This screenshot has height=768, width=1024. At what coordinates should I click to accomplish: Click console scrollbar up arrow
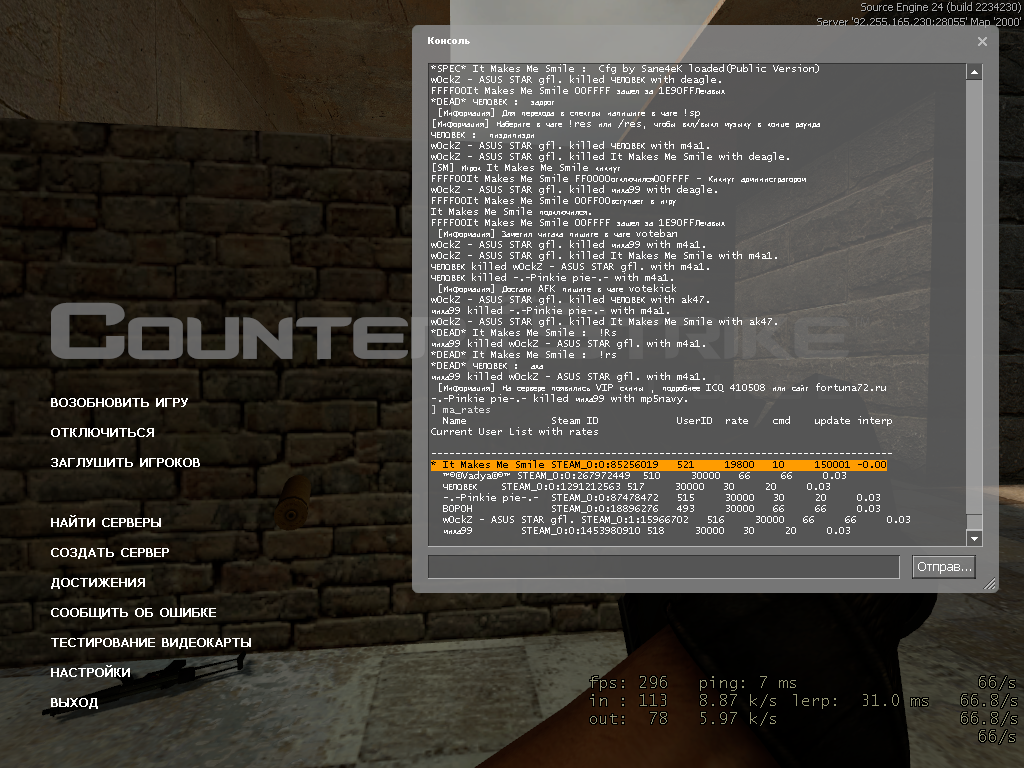974,72
